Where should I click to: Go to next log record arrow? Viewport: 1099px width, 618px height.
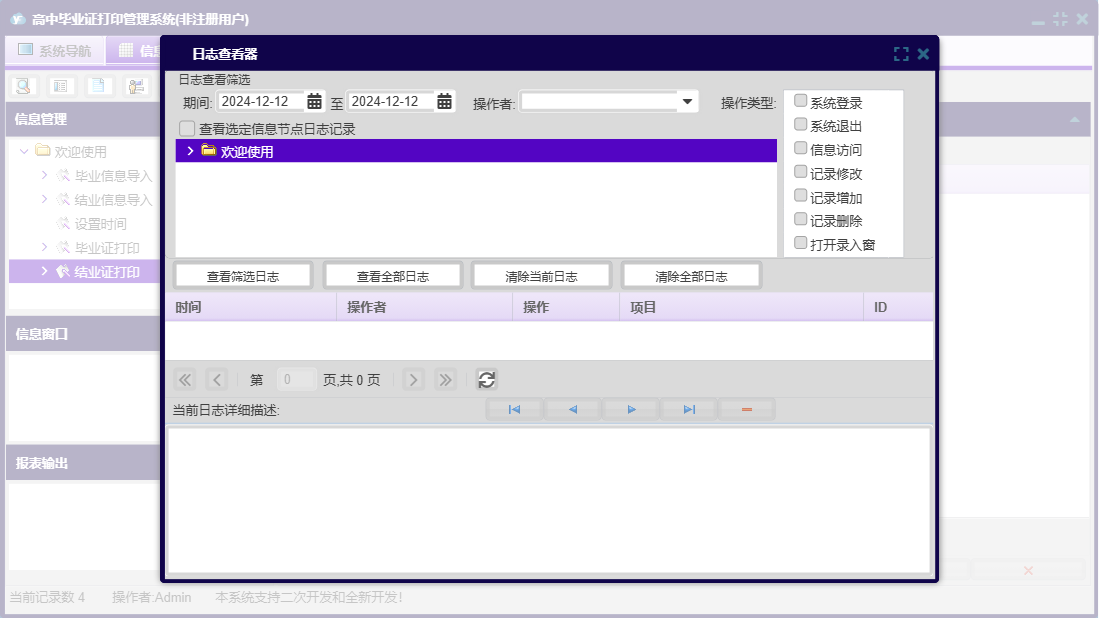click(631, 410)
